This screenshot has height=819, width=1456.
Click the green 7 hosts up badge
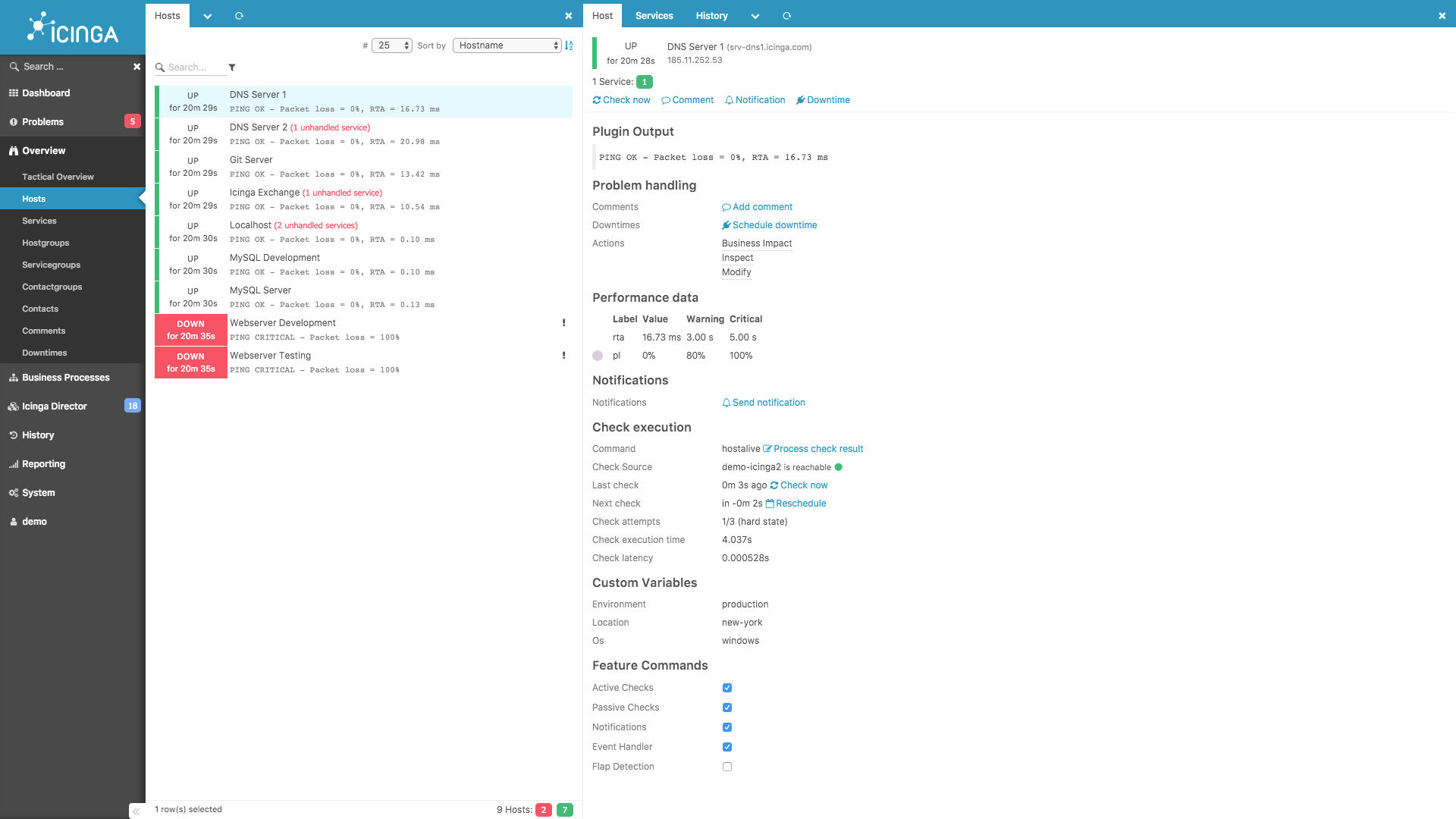click(565, 810)
